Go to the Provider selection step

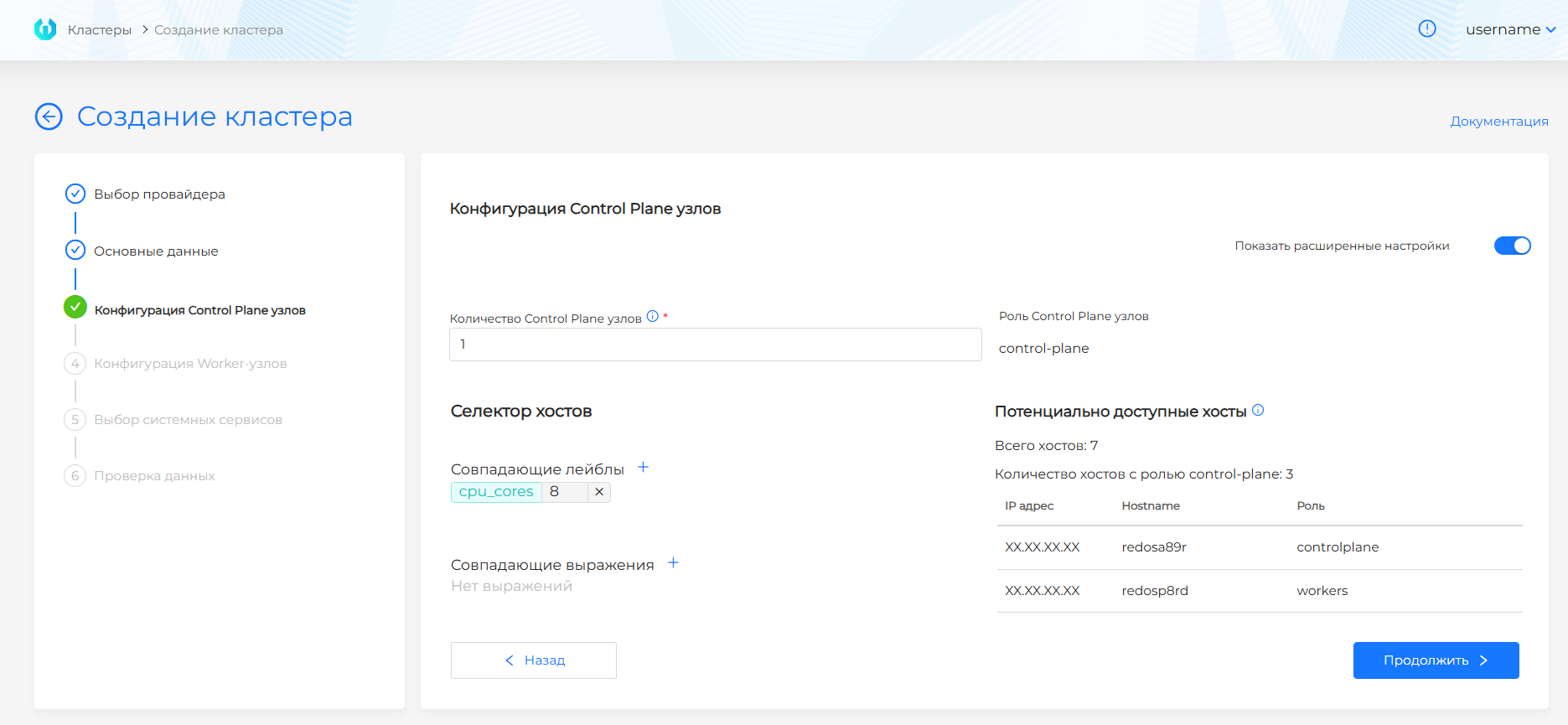pos(159,194)
